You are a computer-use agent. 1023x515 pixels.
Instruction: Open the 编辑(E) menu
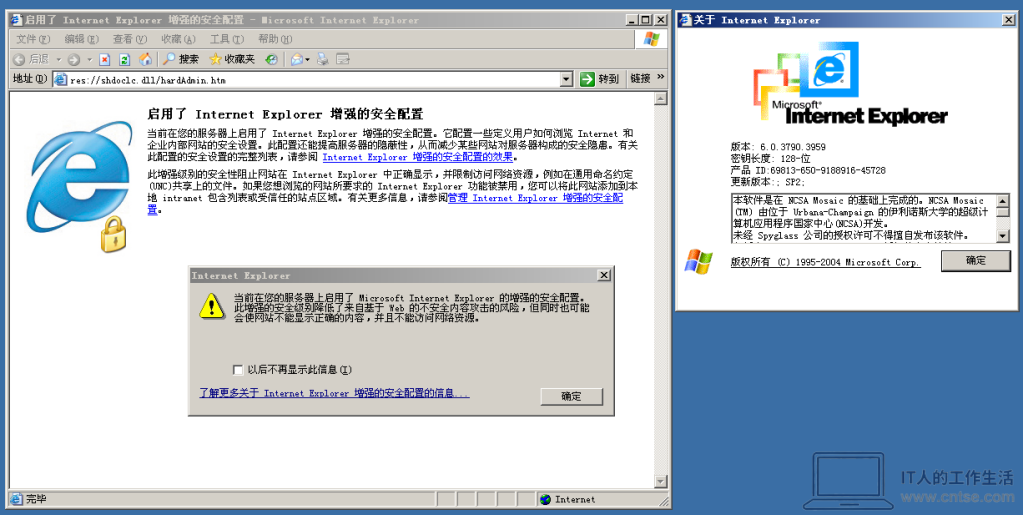[82, 39]
